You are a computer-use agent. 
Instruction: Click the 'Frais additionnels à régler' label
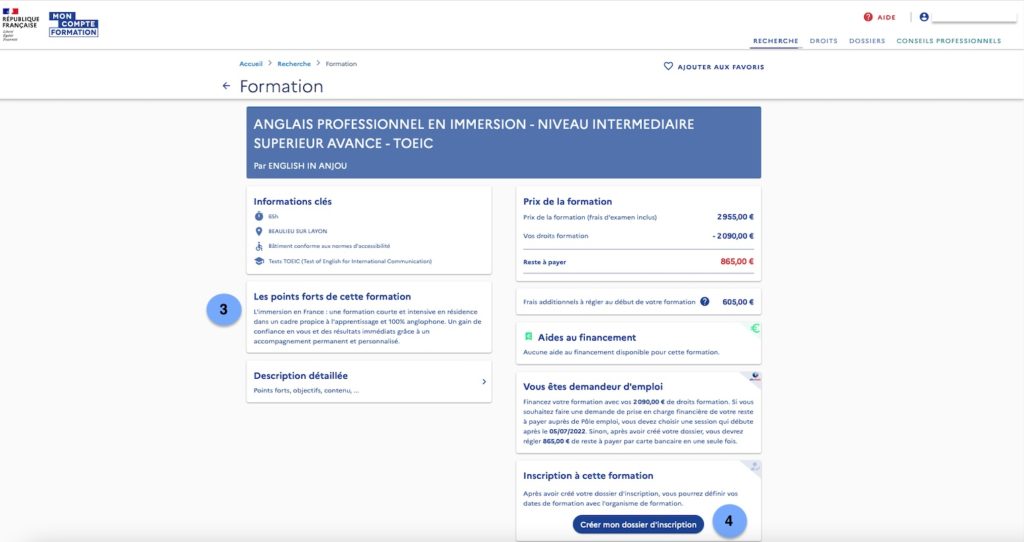point(609,302)
